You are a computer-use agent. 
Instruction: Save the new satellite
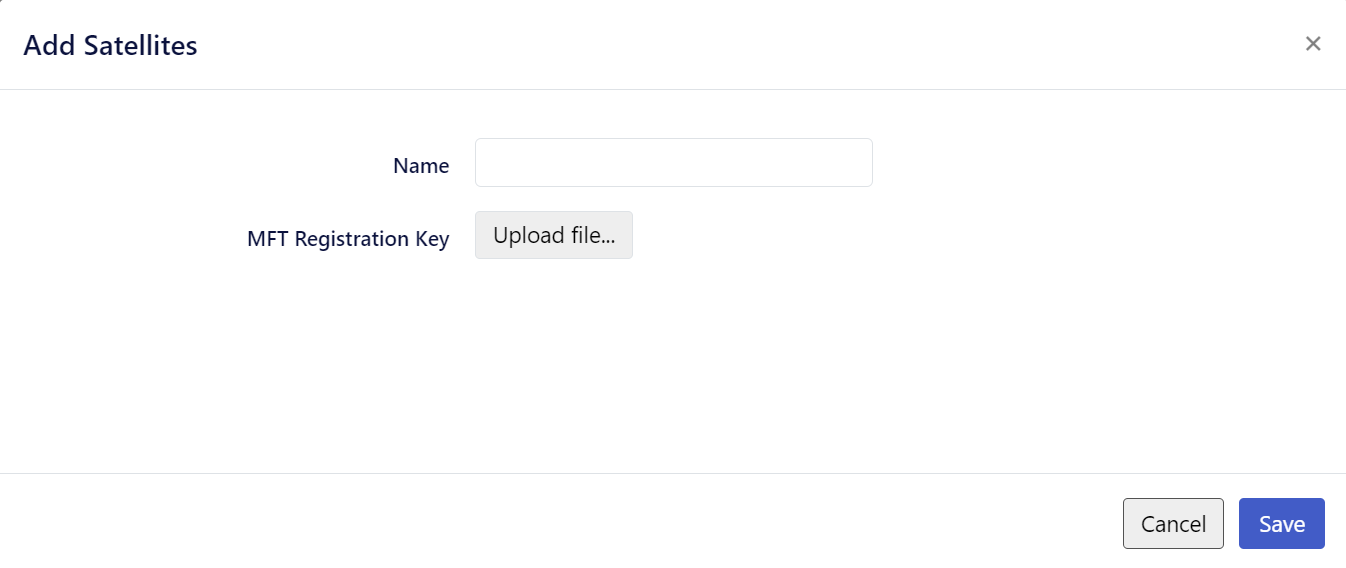coord(1281,524)
